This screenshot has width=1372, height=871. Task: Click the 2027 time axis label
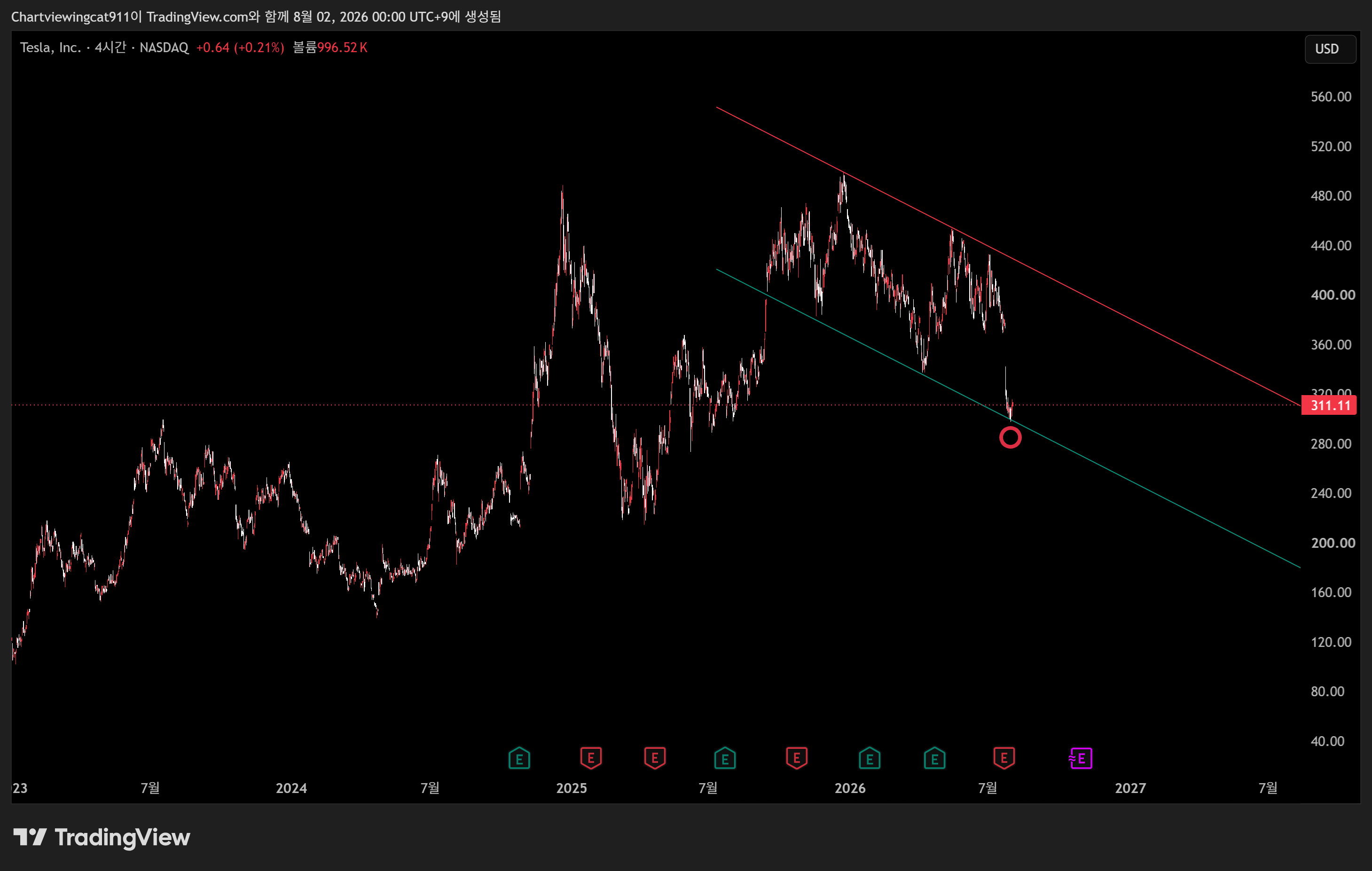(1130, 788)
